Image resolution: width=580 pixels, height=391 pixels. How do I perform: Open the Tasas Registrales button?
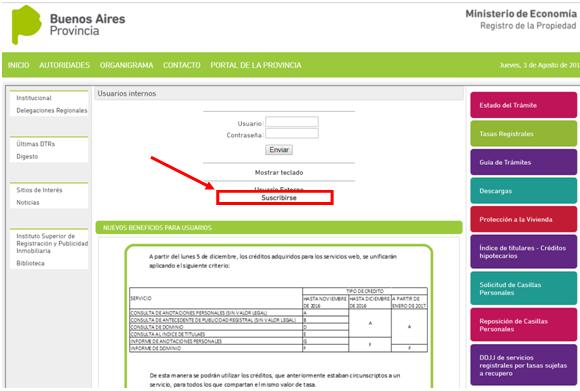(x=523, y=134)
